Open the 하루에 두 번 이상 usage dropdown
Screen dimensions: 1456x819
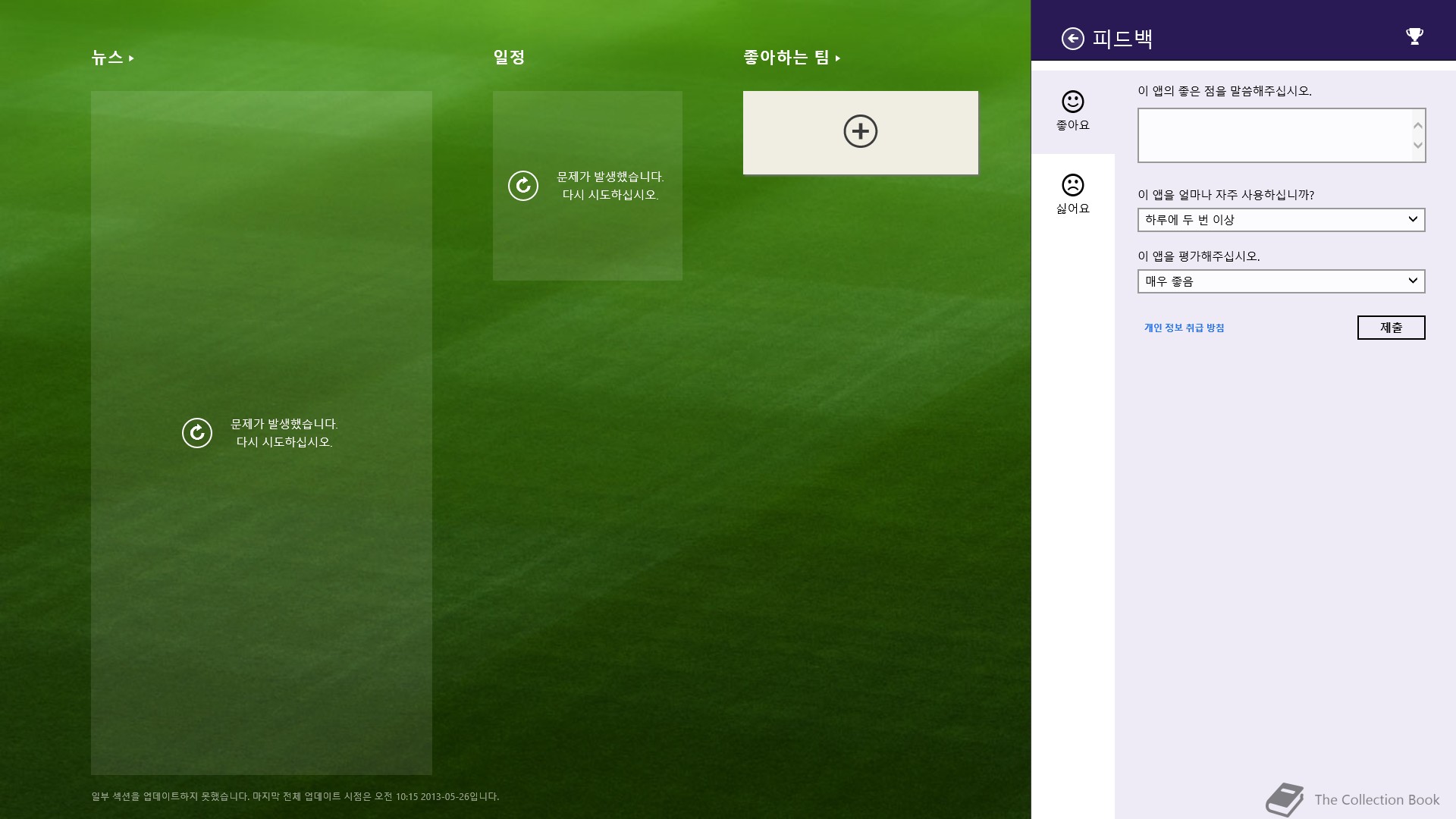pos(1281,220)
